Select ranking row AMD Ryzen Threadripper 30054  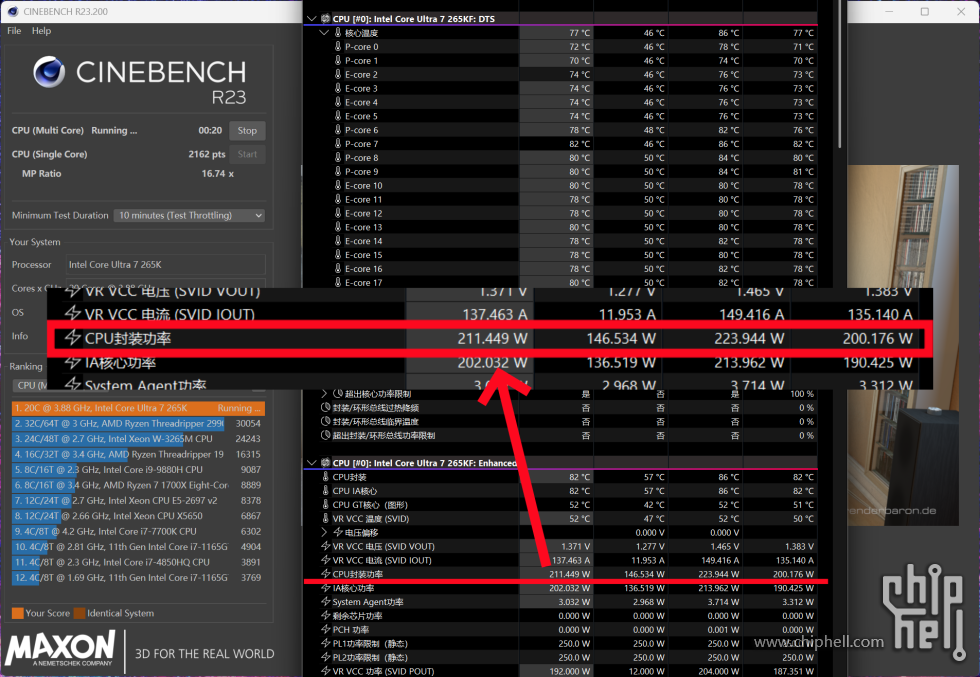click(138, 424)
